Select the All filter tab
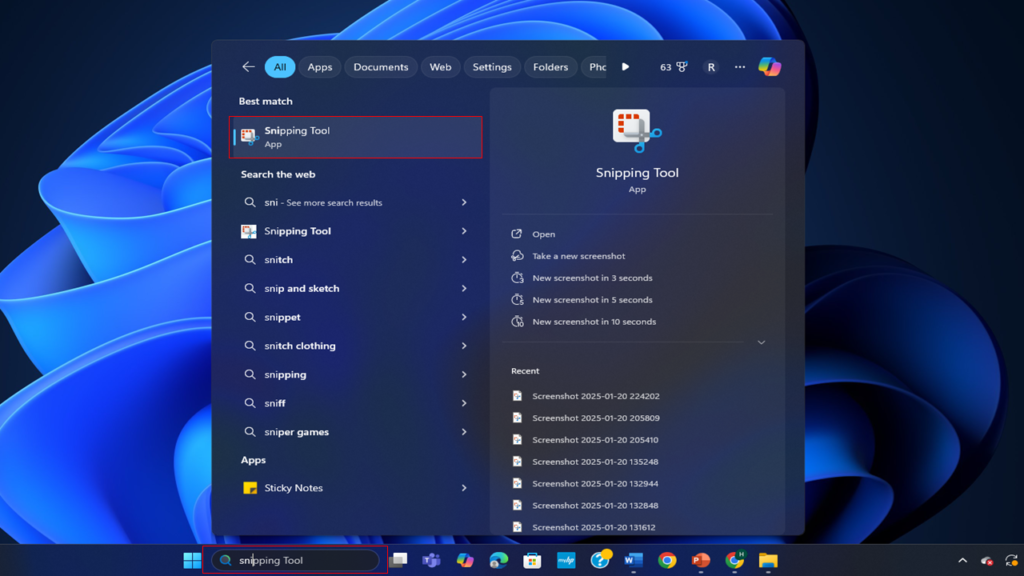This screenshot has width=1024, height=576. tap(280, 67)
